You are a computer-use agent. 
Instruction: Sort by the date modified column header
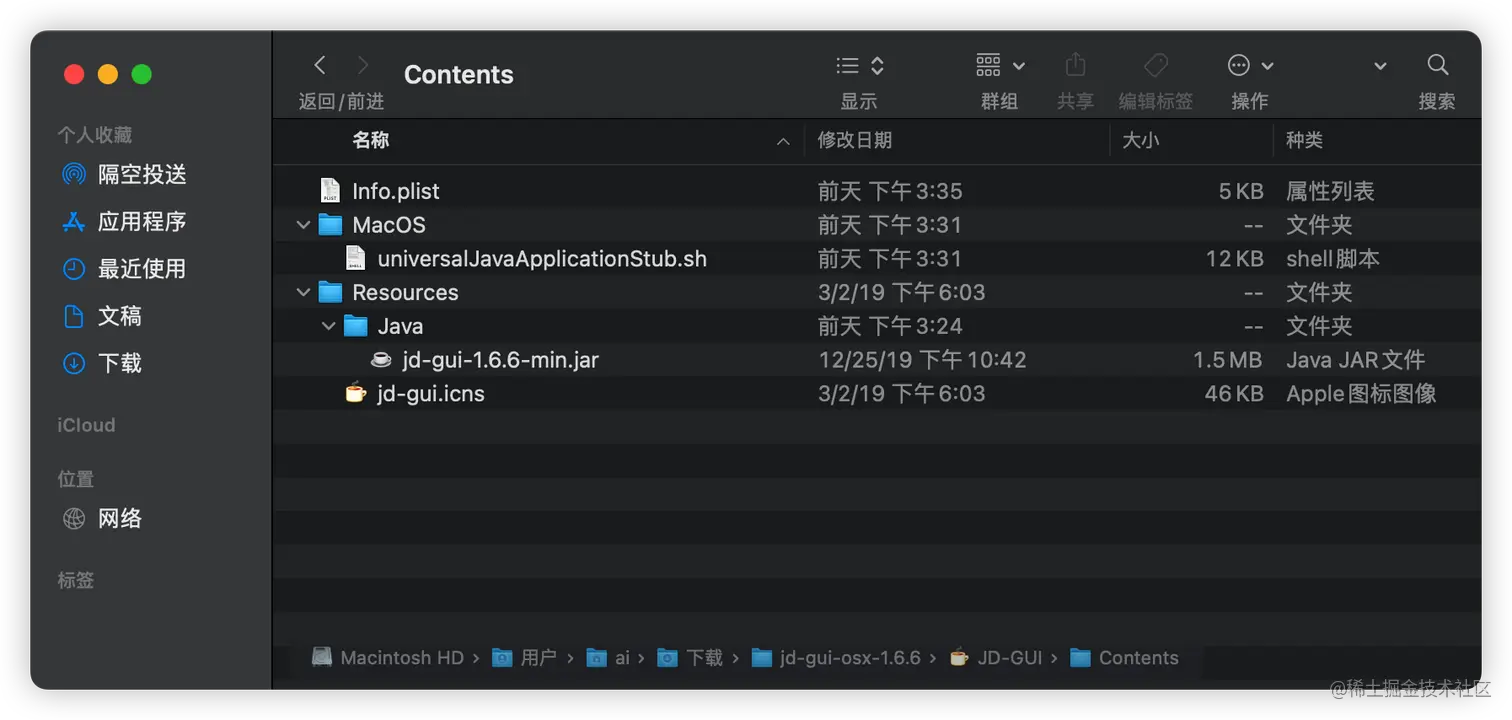point(855,141)
